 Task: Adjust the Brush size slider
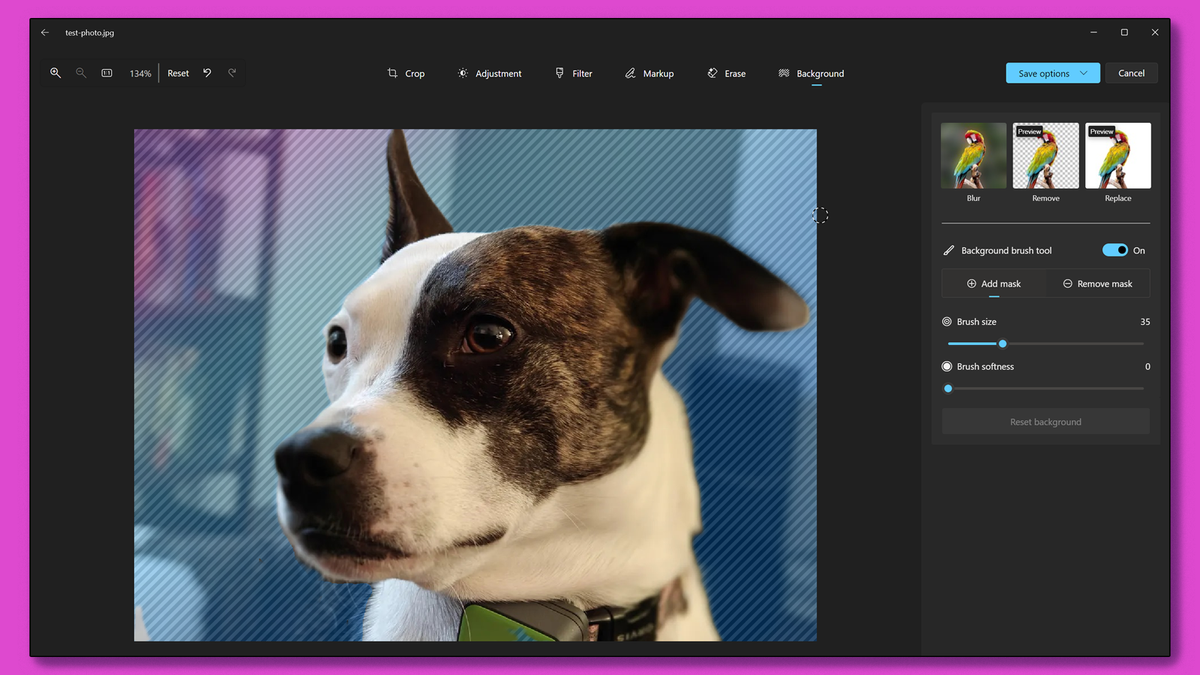tap(1002, 343)
